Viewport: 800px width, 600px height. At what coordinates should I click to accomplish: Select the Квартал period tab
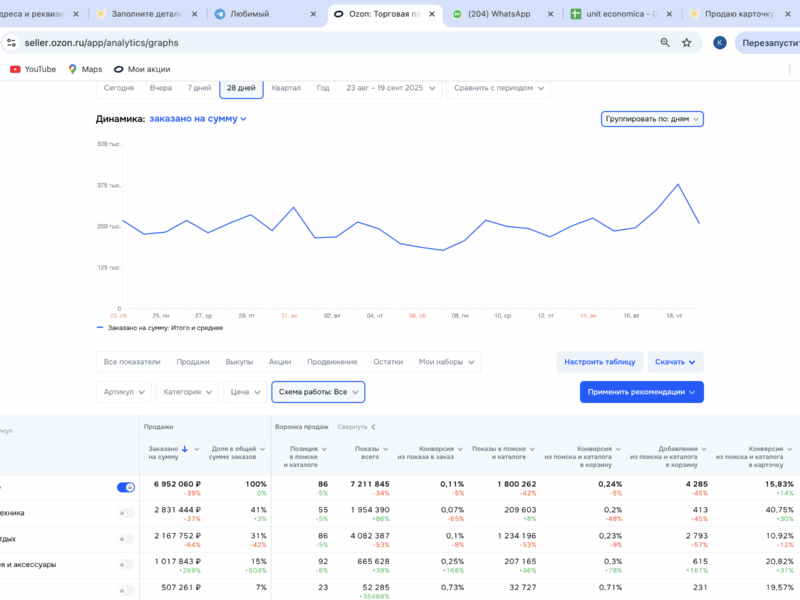tap(286, 88)
